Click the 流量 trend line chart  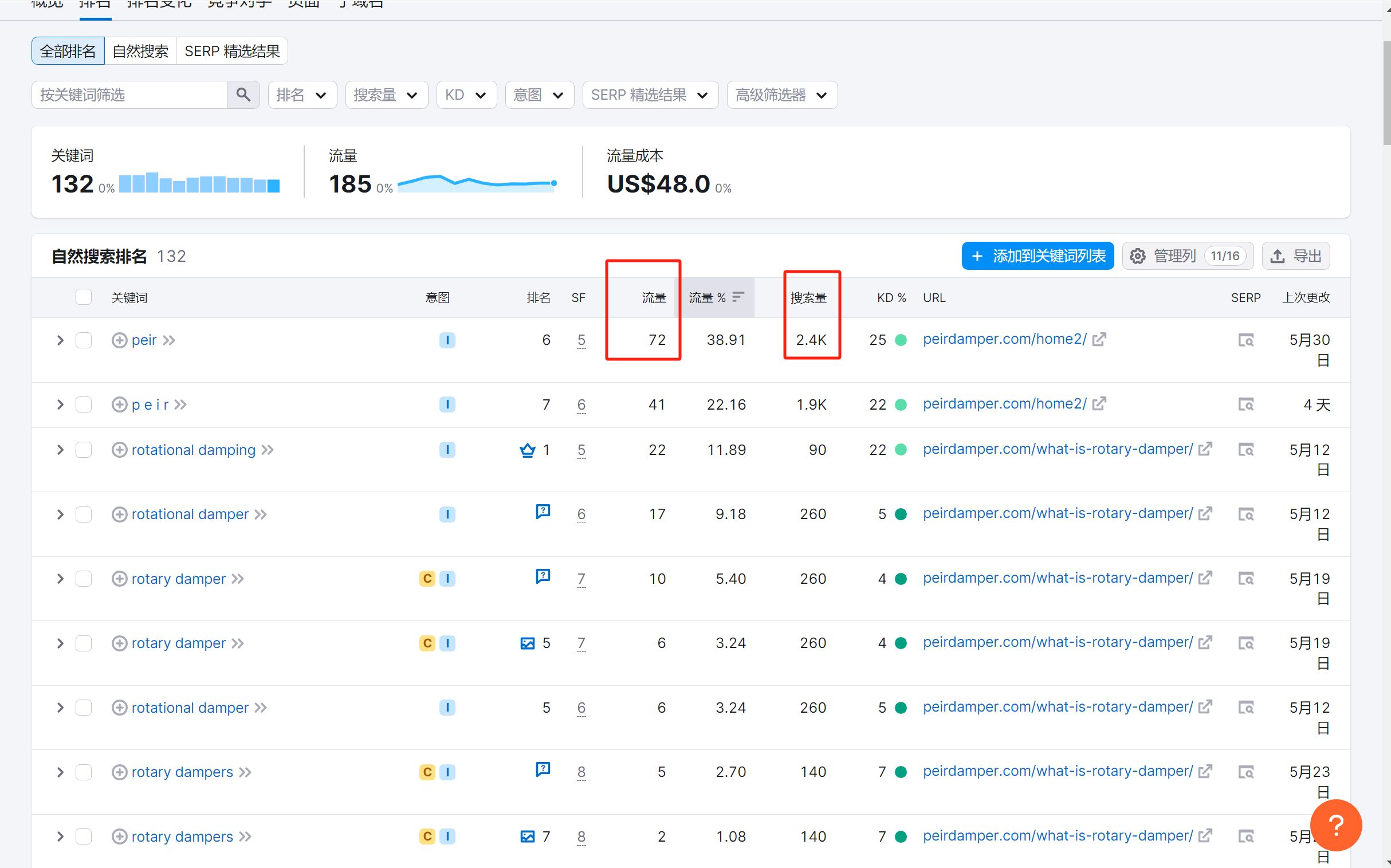(477, 184)
